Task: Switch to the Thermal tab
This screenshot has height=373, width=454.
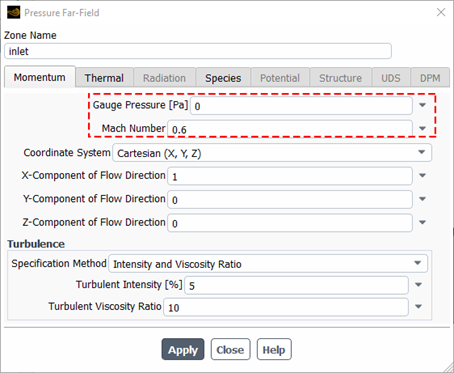Action: tap(104, 78)
